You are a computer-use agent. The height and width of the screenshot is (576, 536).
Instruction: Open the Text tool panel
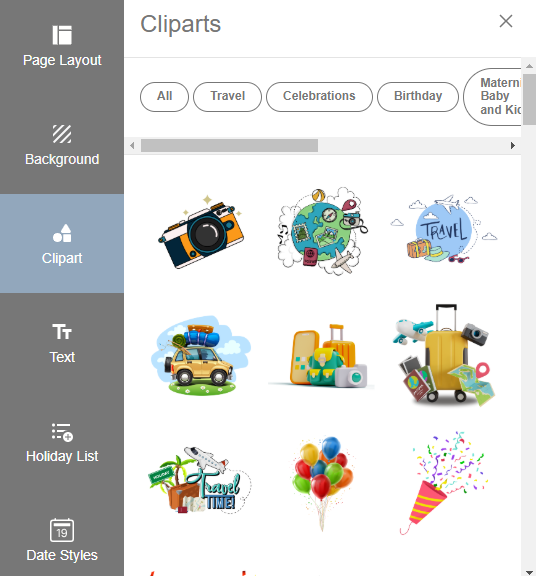pos(62,342)
